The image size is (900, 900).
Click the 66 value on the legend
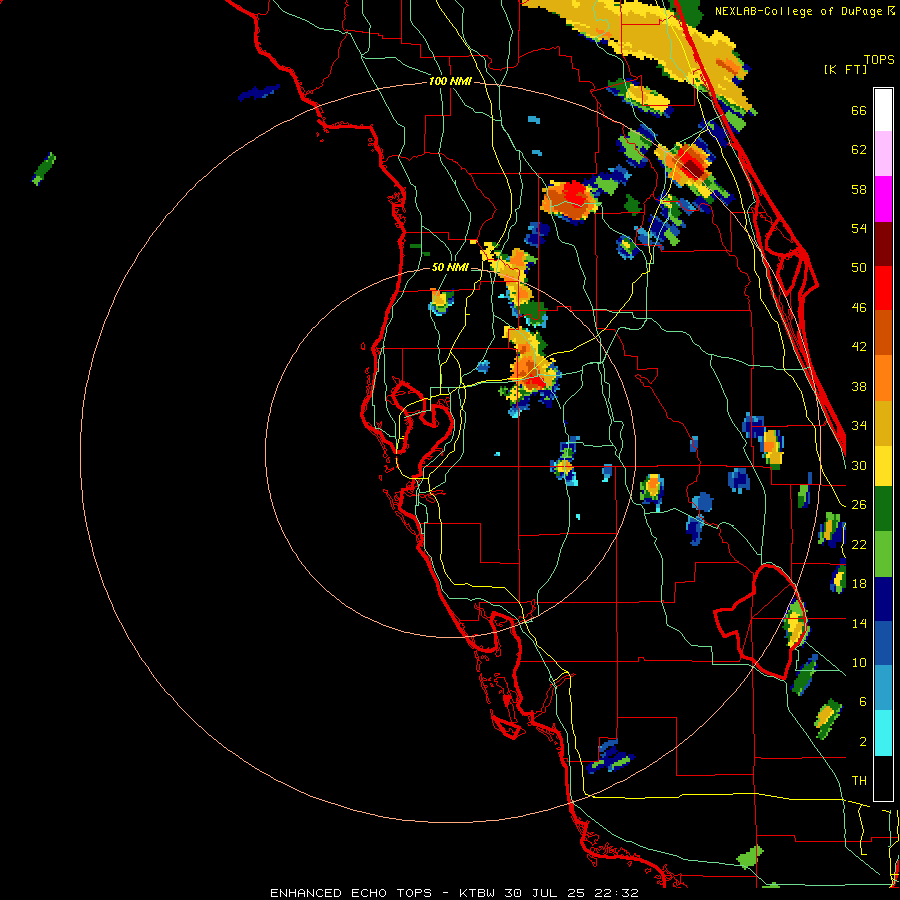tap(859, 110)
